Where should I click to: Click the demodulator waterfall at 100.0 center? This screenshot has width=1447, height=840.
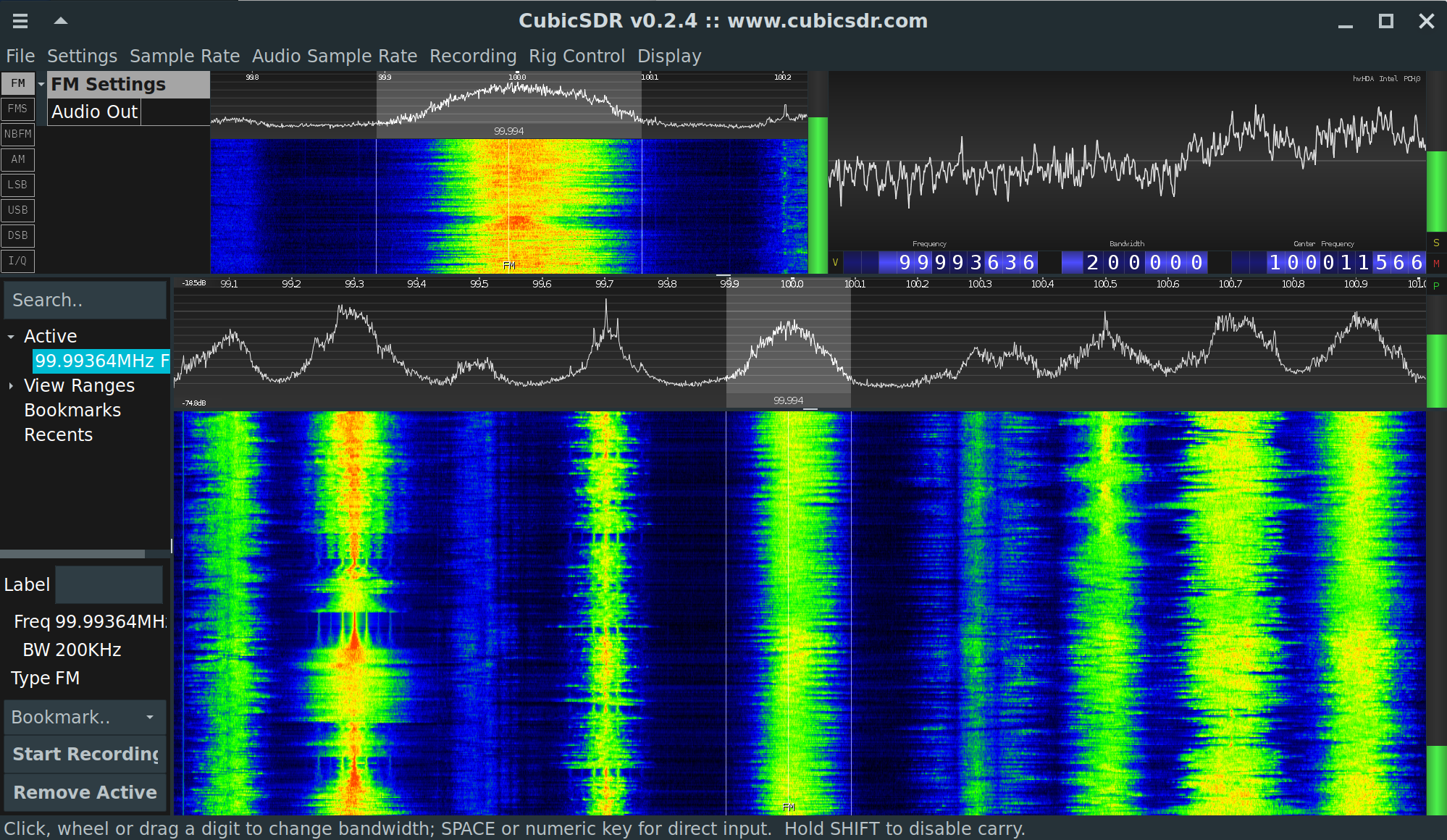[516, 206]
